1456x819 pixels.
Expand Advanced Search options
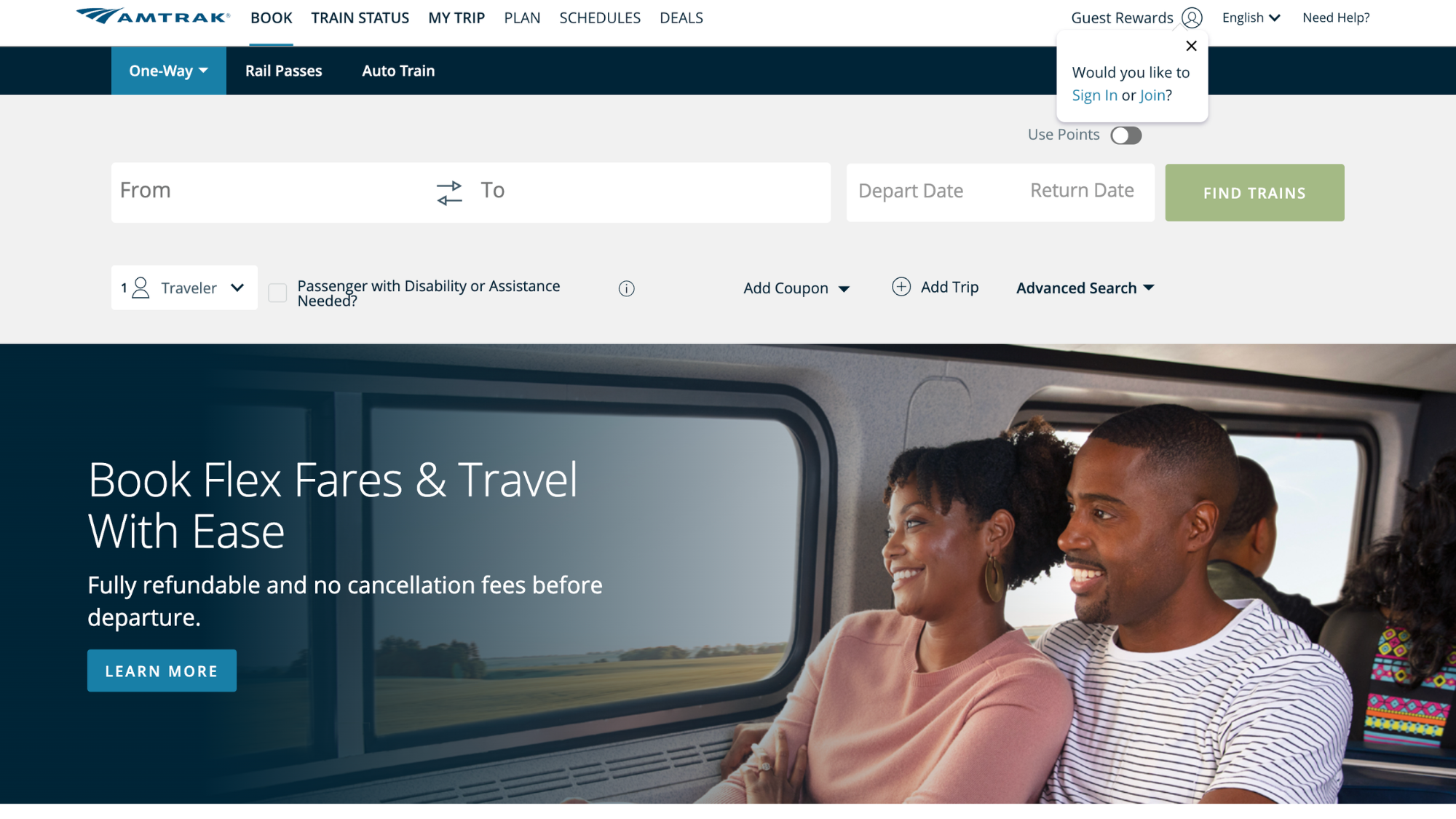pos(1085,288)
